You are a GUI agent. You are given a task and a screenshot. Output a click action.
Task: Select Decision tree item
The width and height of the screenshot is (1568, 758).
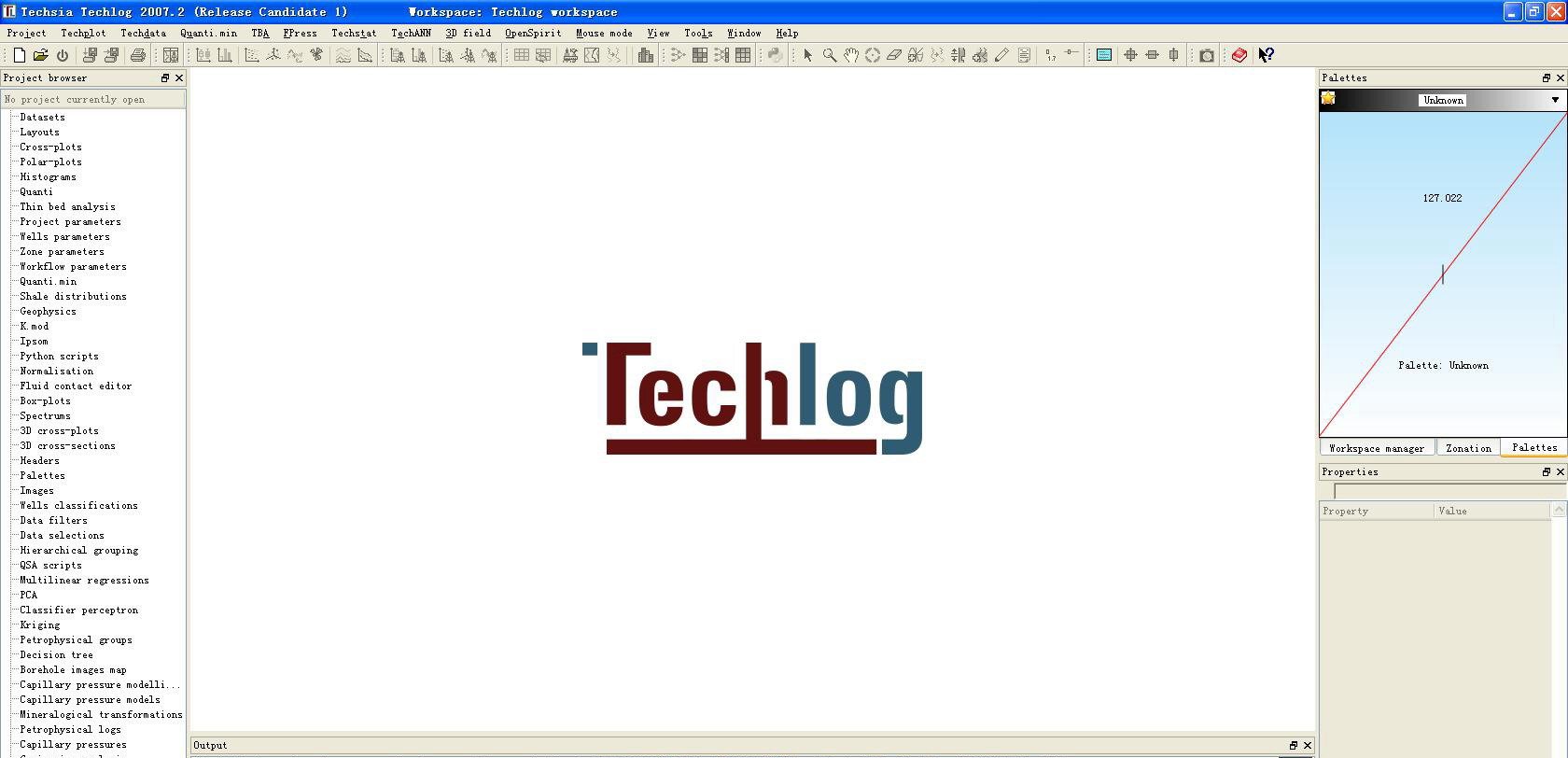(x=56, y=655)
